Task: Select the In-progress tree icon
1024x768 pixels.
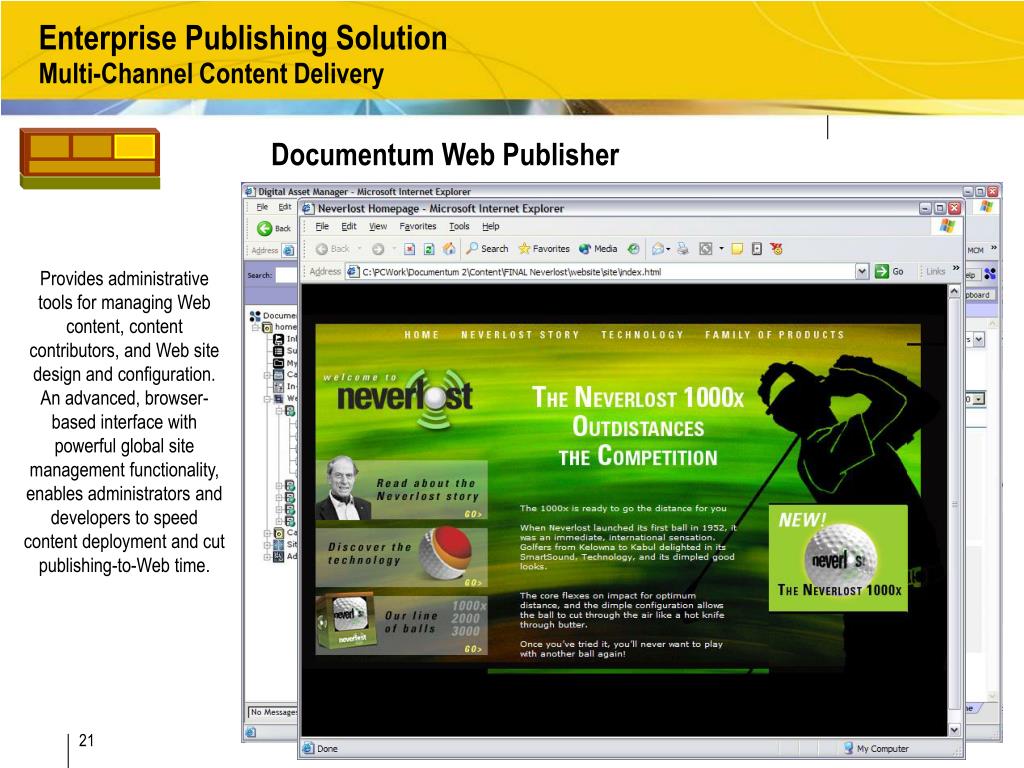Action: pos(278,387)
